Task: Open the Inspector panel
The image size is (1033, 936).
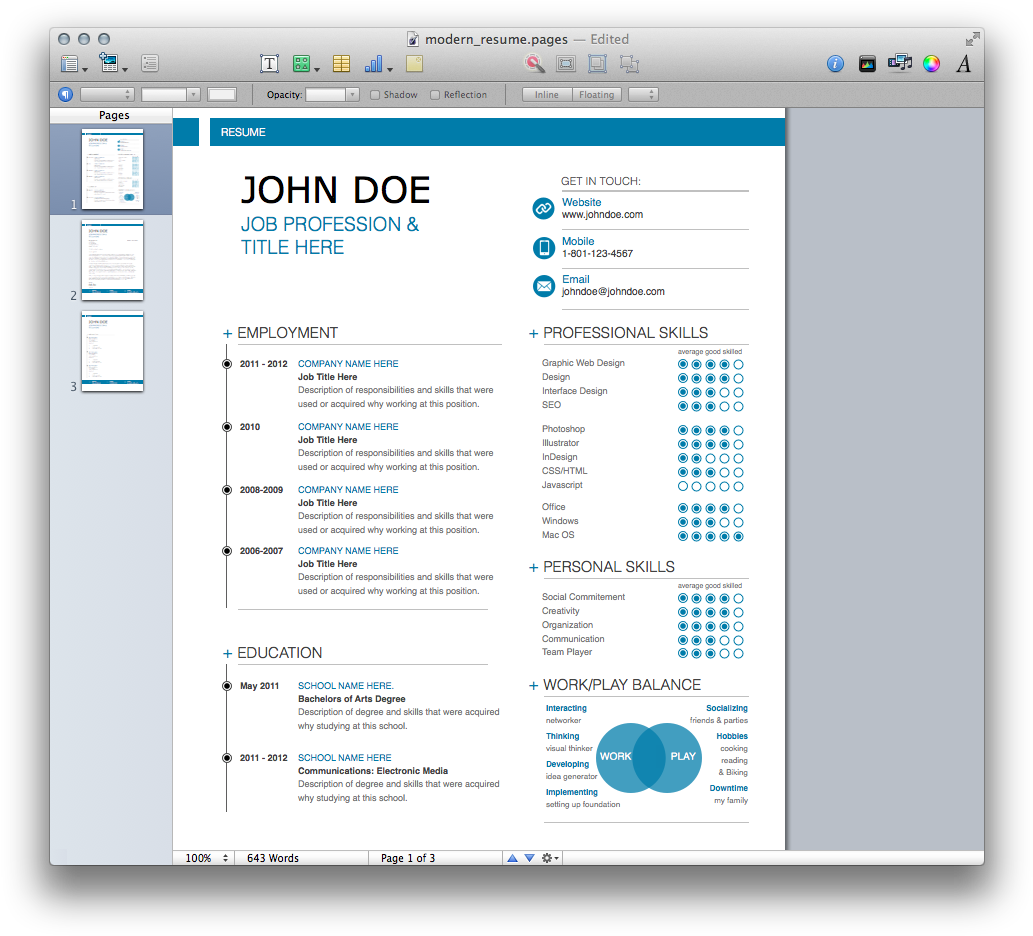Action: (x=835, y=64)
